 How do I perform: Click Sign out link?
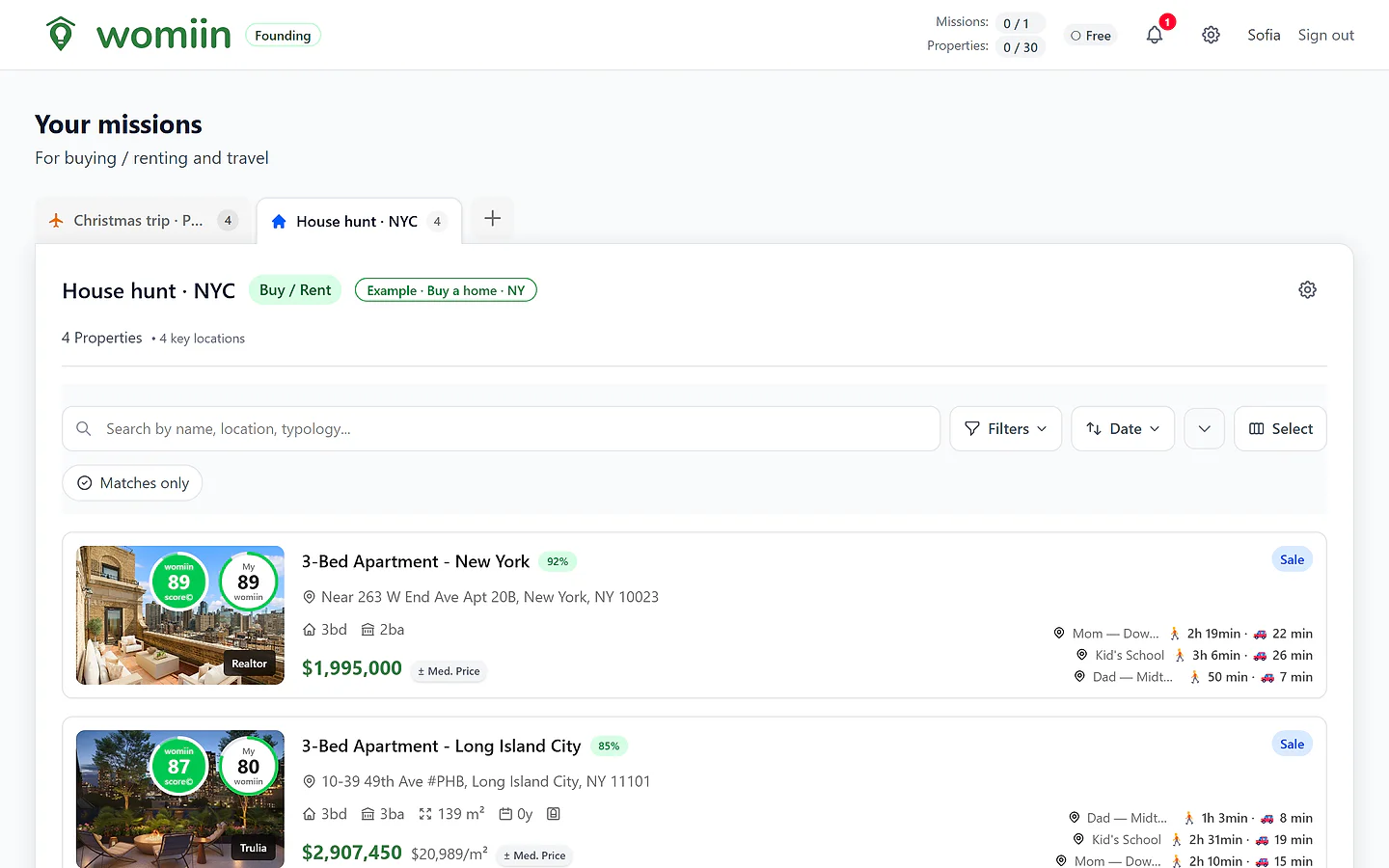click(x=1325, y=35)
